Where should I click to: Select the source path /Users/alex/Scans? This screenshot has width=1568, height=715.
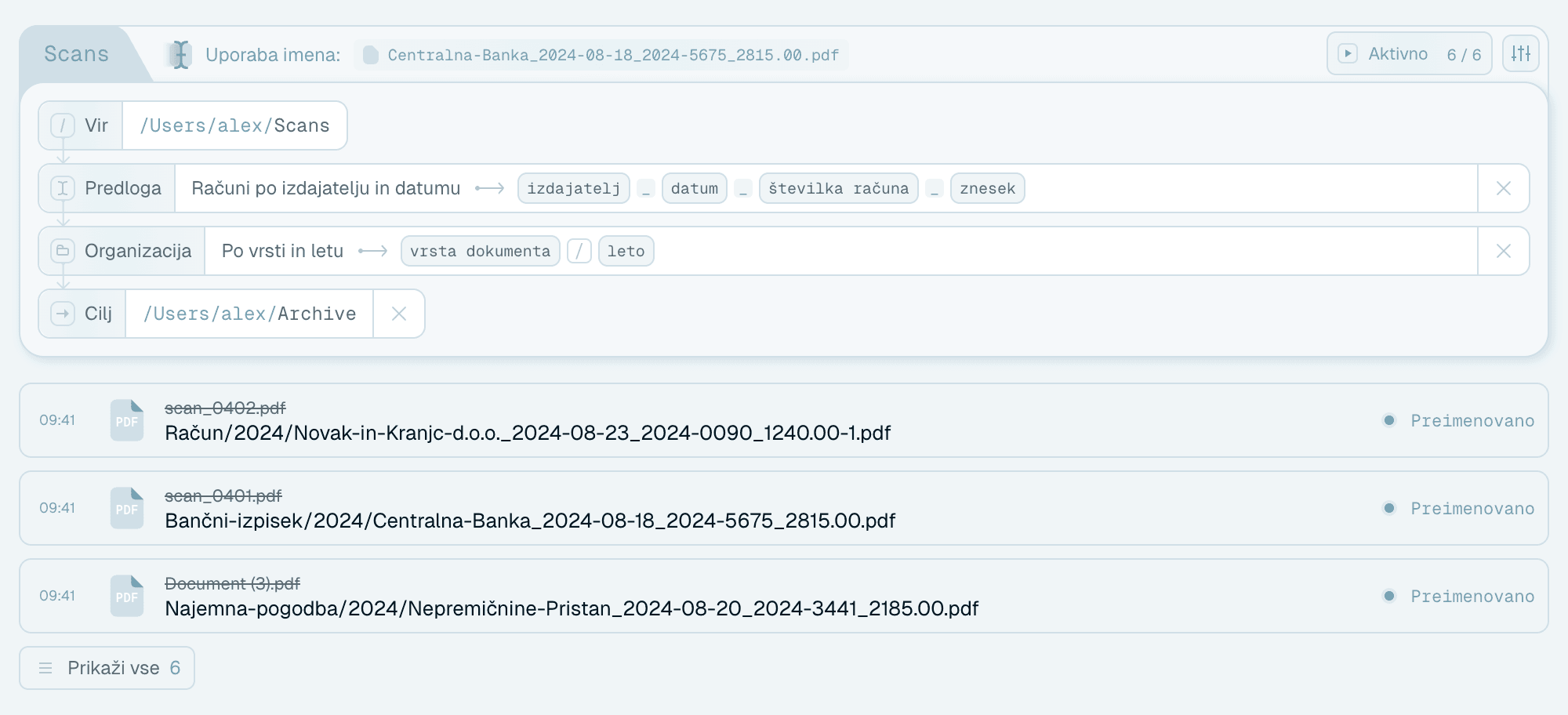(x=234, y=125)
